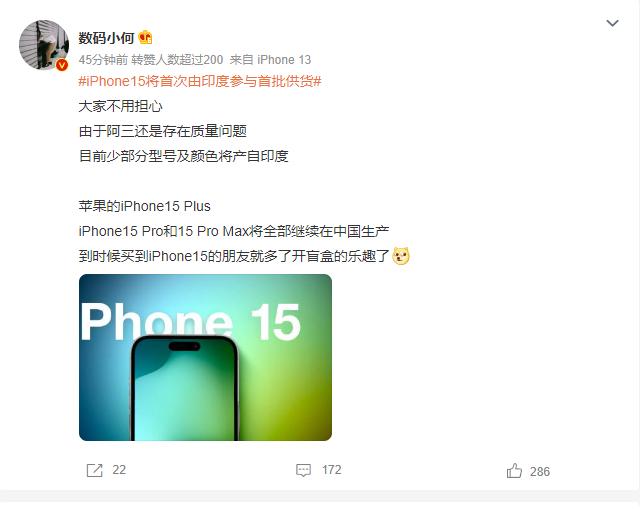
Task: Open hashtag #iPhone15将首次由印度参与首批供货#
Action: pos(200,81)
